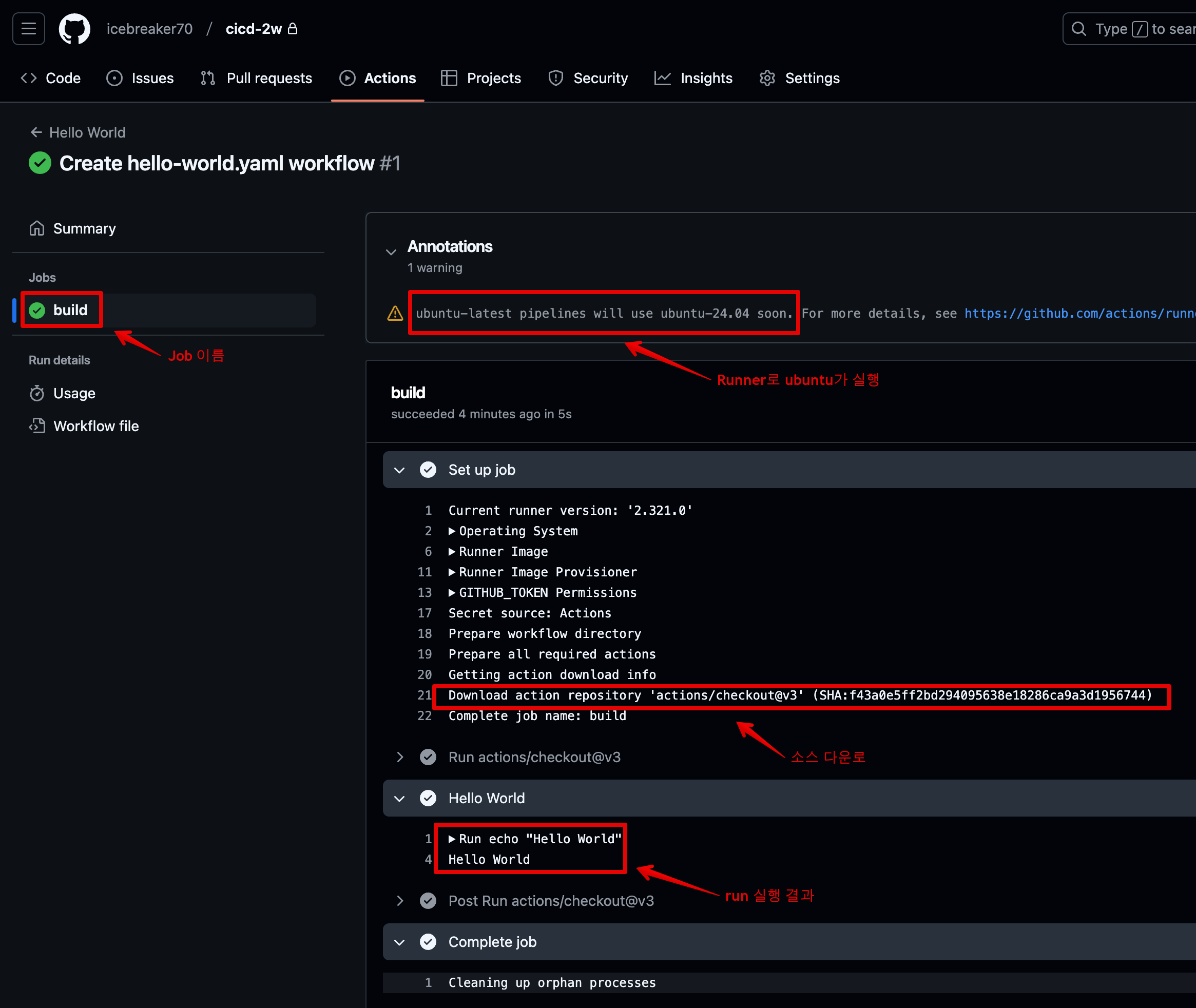Expand Run echo Hello World line
The width and height of the screenshot is (1196, 1008).
[452, 839]
